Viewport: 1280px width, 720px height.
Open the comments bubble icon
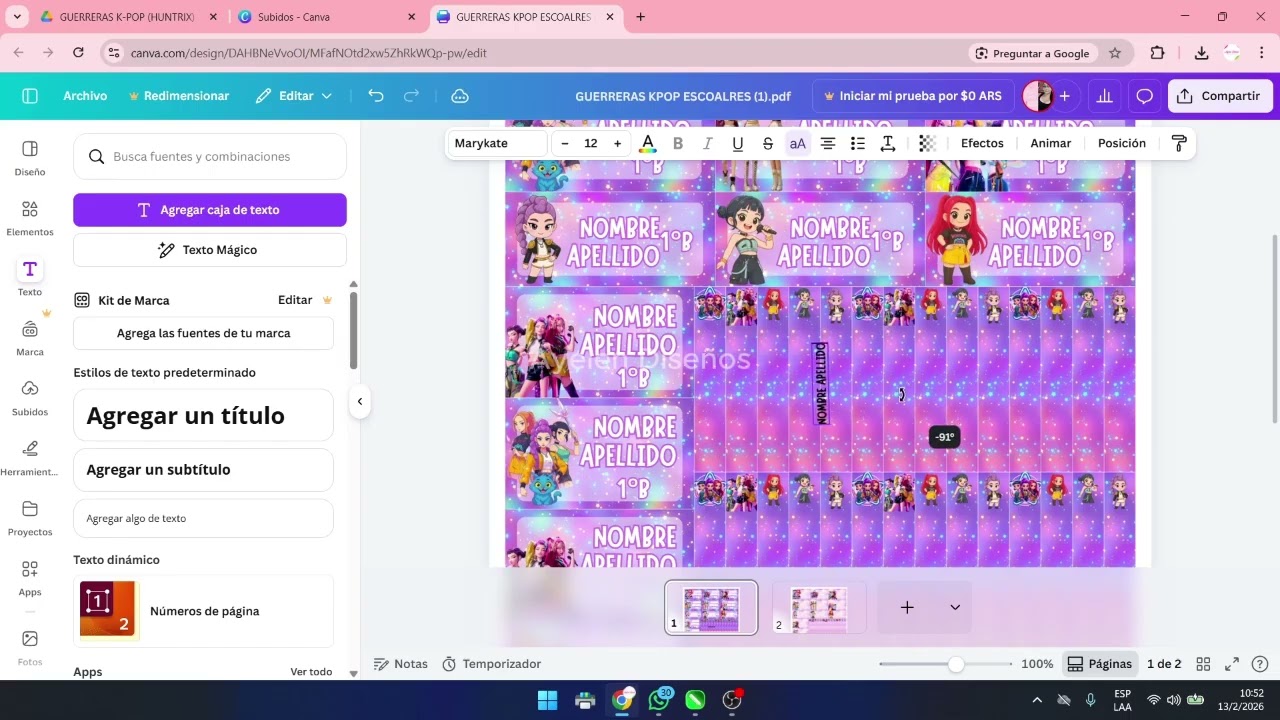point(1144,96)
